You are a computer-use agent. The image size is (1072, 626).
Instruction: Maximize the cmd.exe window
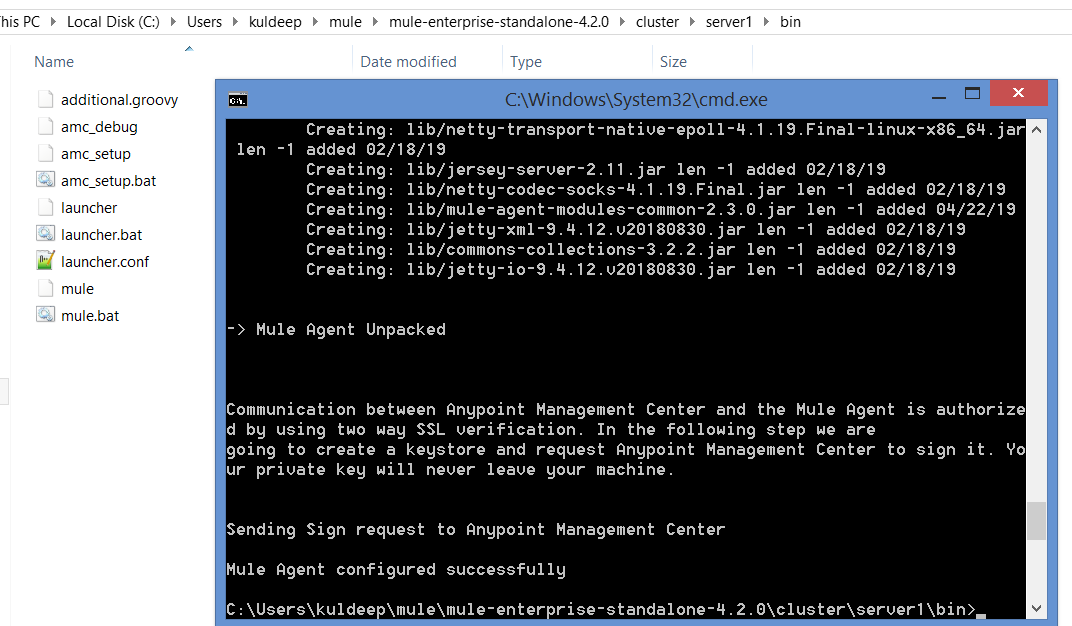(x=971, y=94)
